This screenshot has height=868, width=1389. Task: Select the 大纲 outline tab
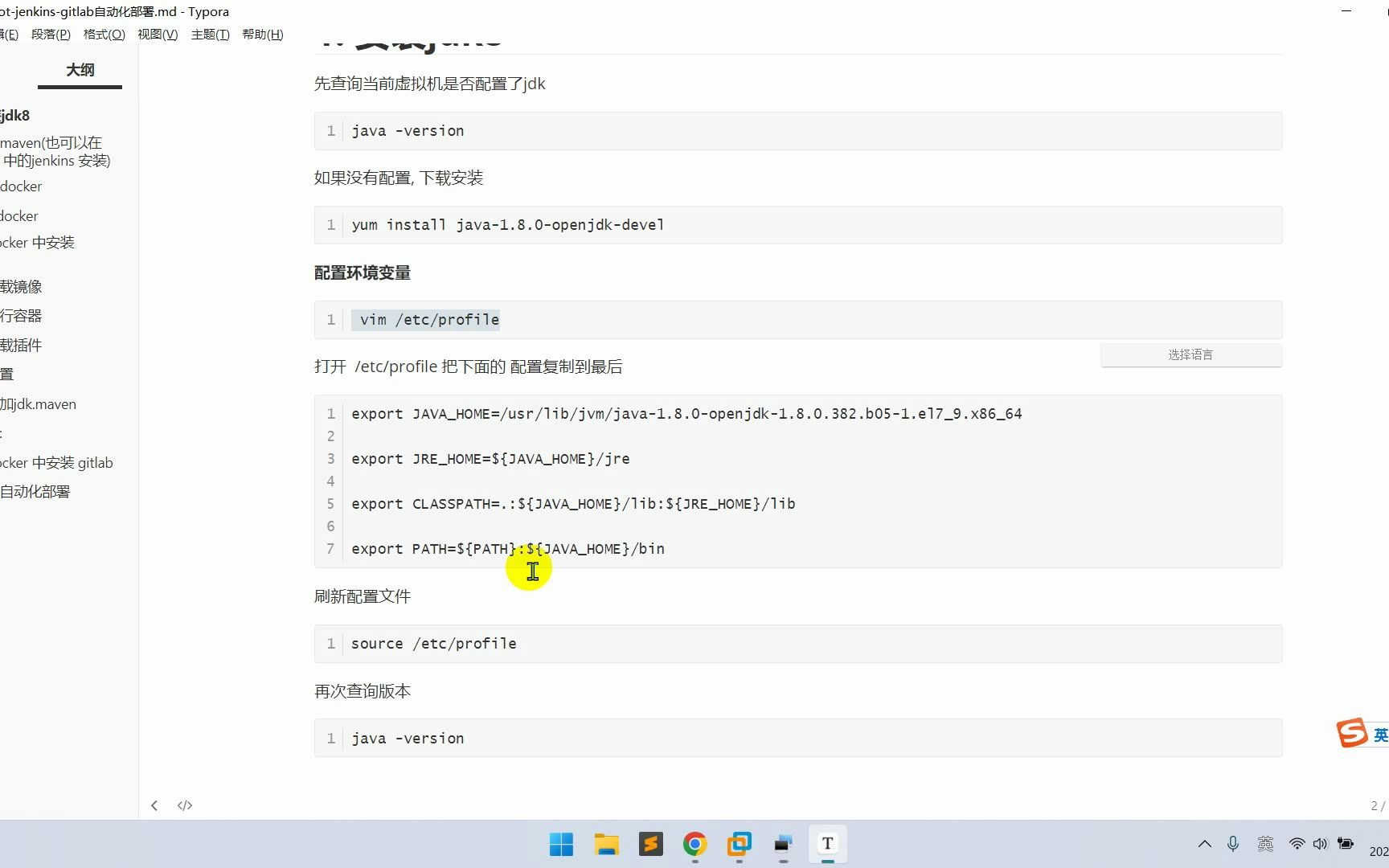(80, 71)
